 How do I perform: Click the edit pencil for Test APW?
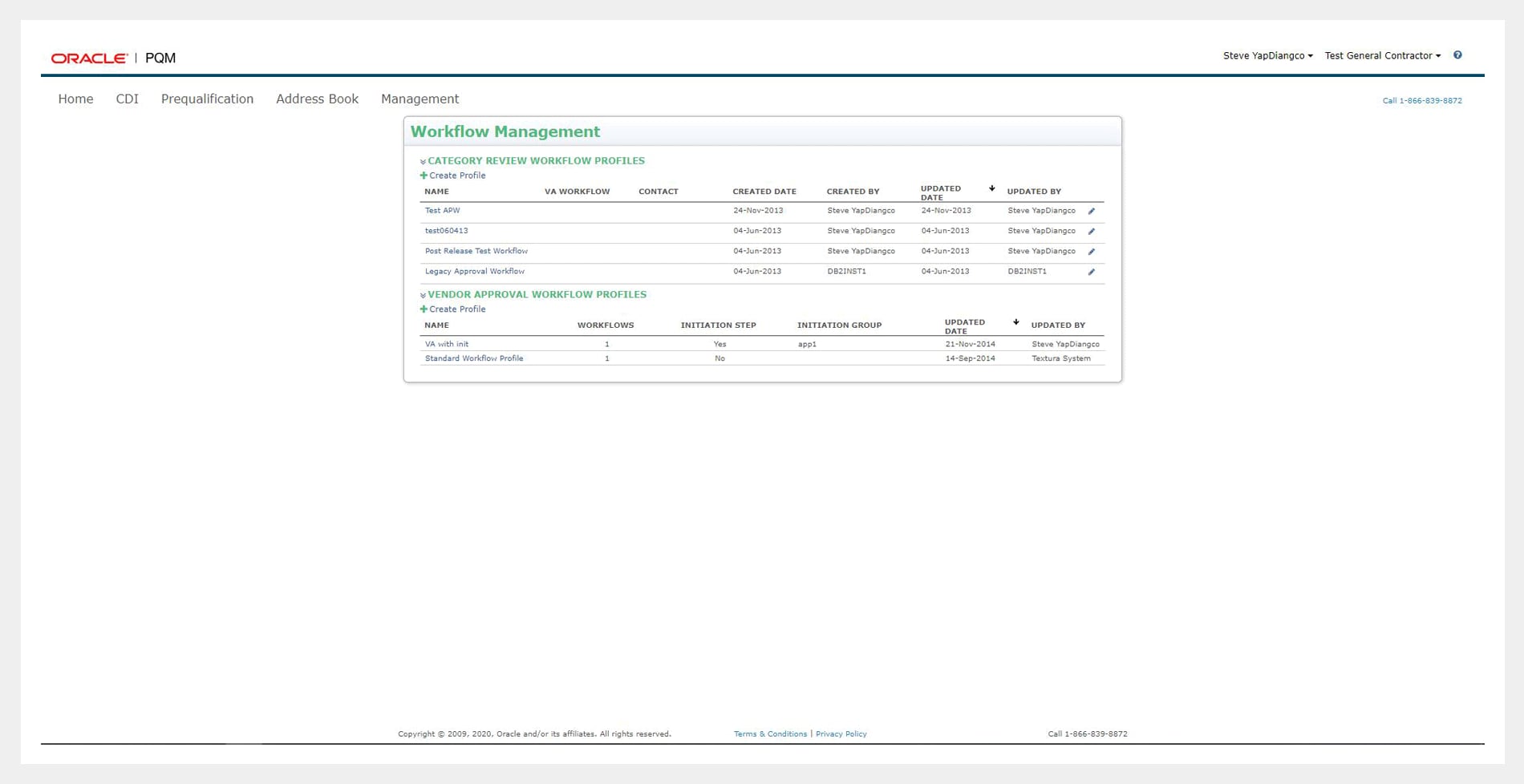click(1091, 211)
